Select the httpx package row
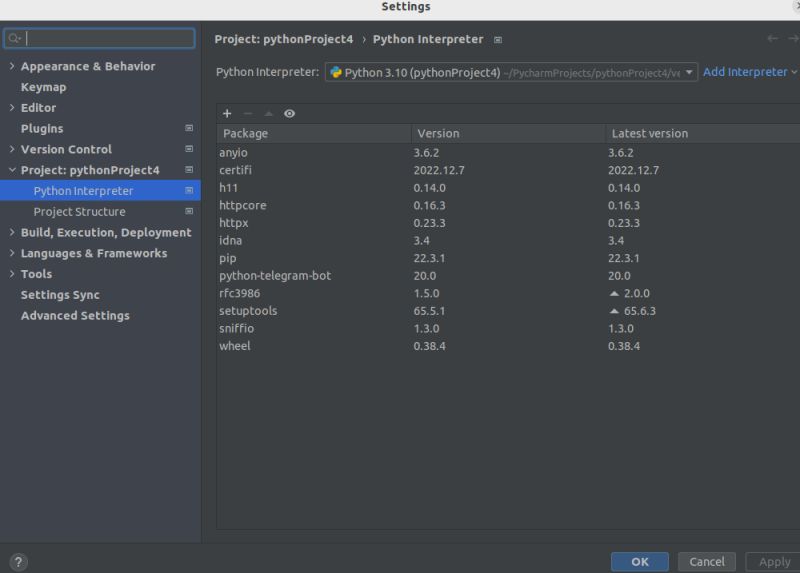 508,223
